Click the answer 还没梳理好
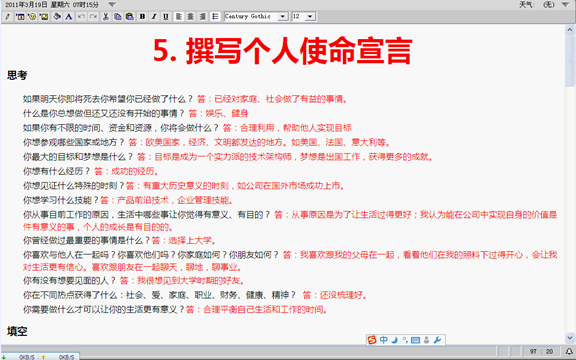Viewport: 576px width, 360px height. [x=343, y=295]
